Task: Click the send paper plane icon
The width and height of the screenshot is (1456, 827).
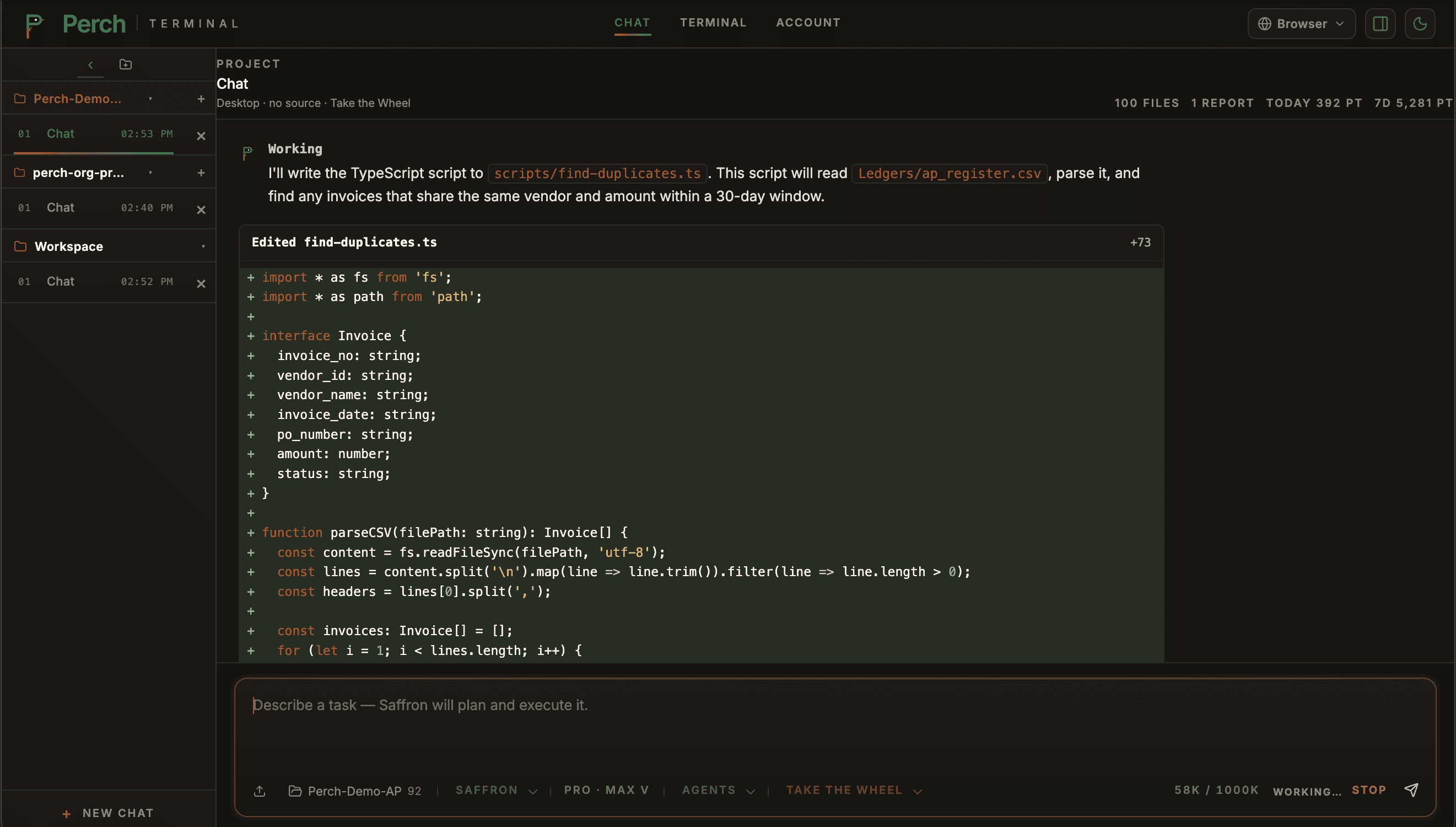Action: [x=1411, y=790]
